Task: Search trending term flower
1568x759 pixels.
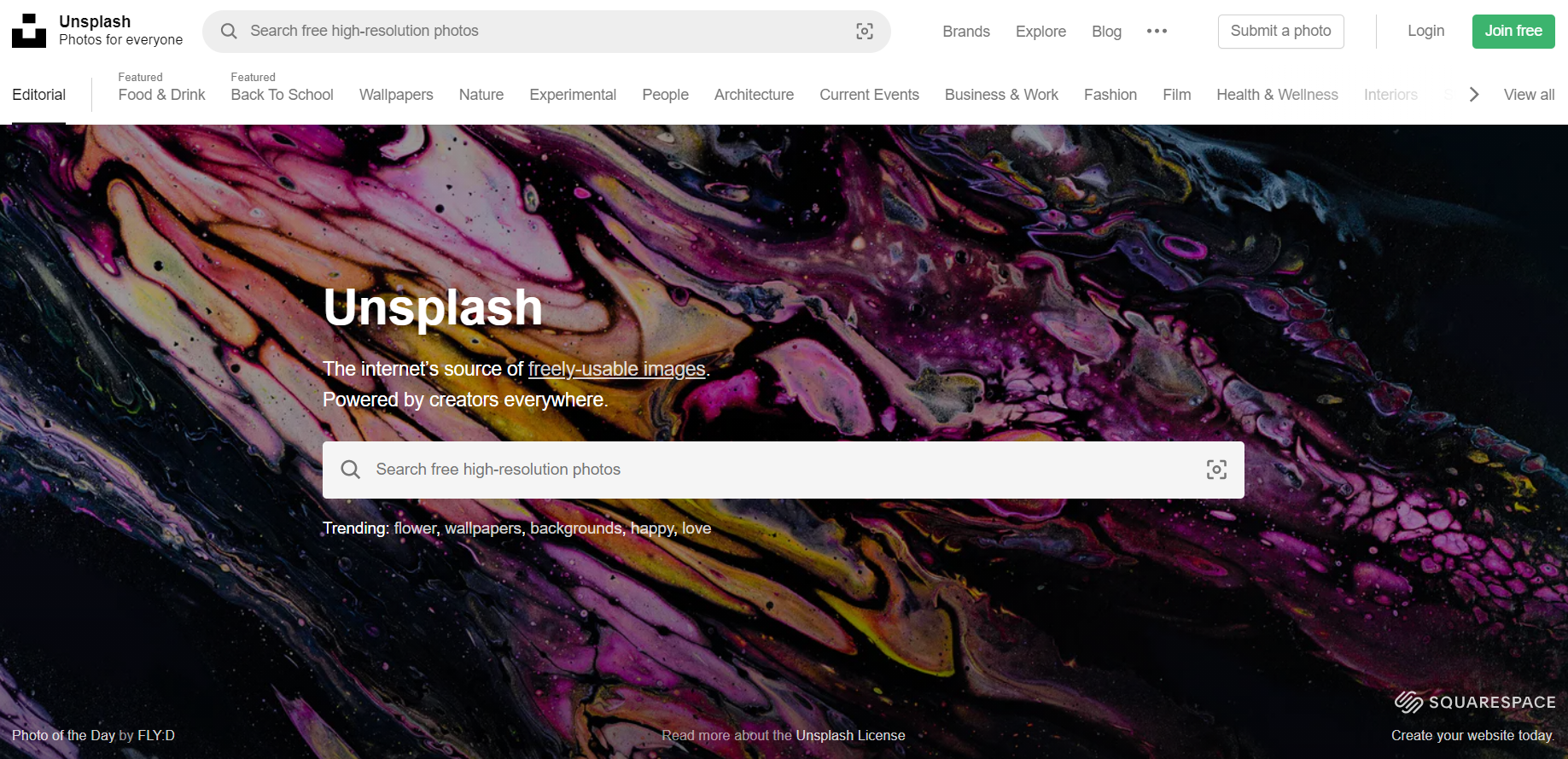Action: (x=415, y=528)
